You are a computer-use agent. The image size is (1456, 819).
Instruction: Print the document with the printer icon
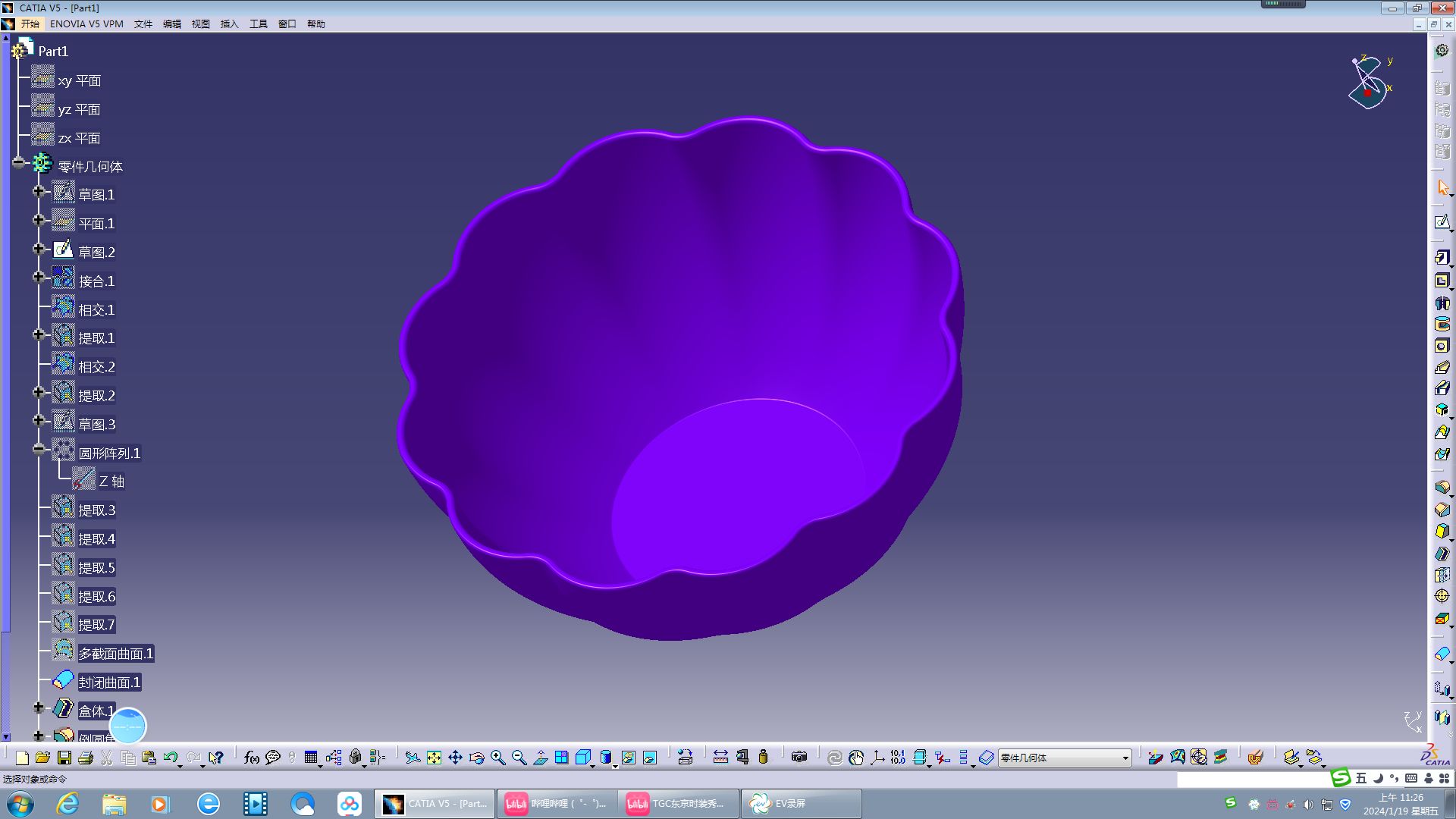pos(86,758)
